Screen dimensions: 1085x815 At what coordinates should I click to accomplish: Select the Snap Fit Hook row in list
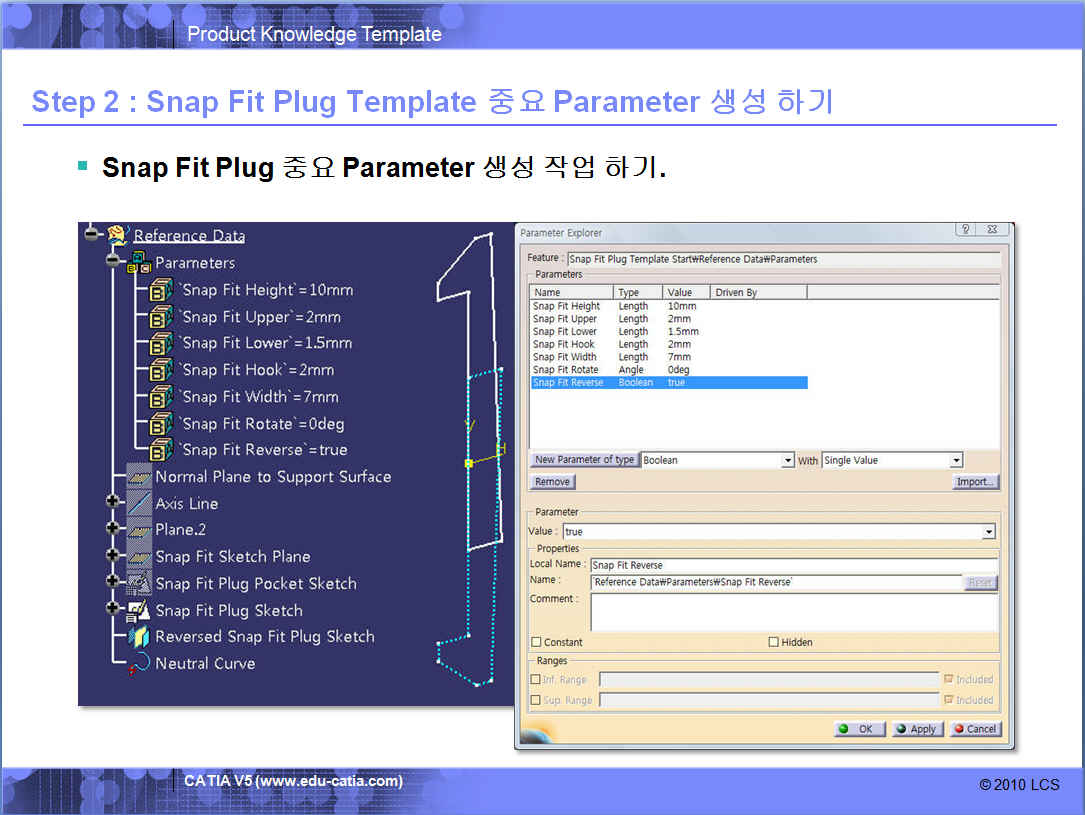point(564,344)
